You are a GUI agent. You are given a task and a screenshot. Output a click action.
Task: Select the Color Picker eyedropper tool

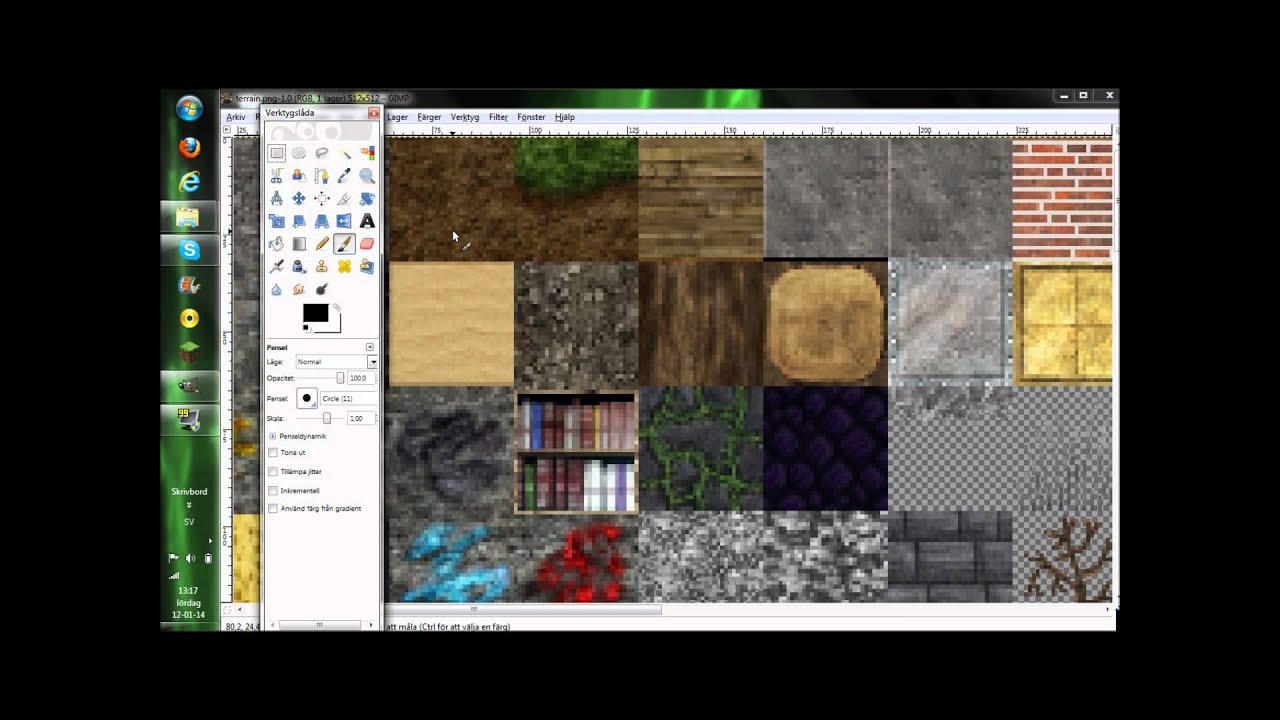(x=344, y=175)
